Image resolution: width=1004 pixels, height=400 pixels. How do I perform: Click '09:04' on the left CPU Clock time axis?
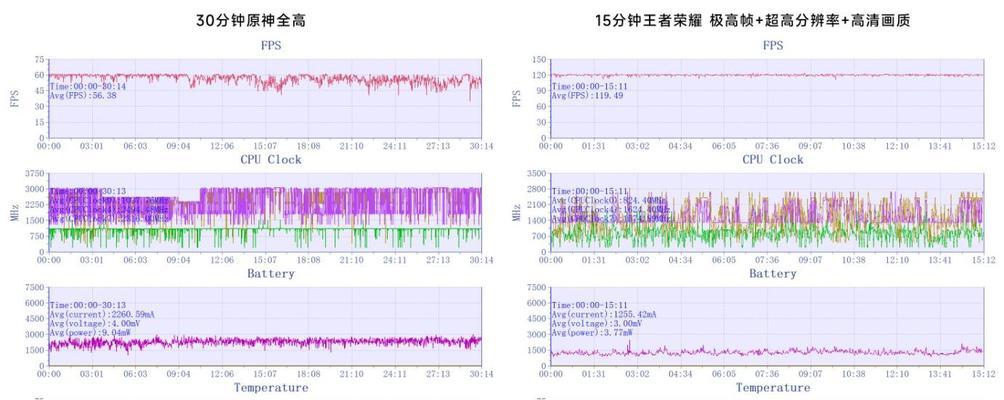179,260
